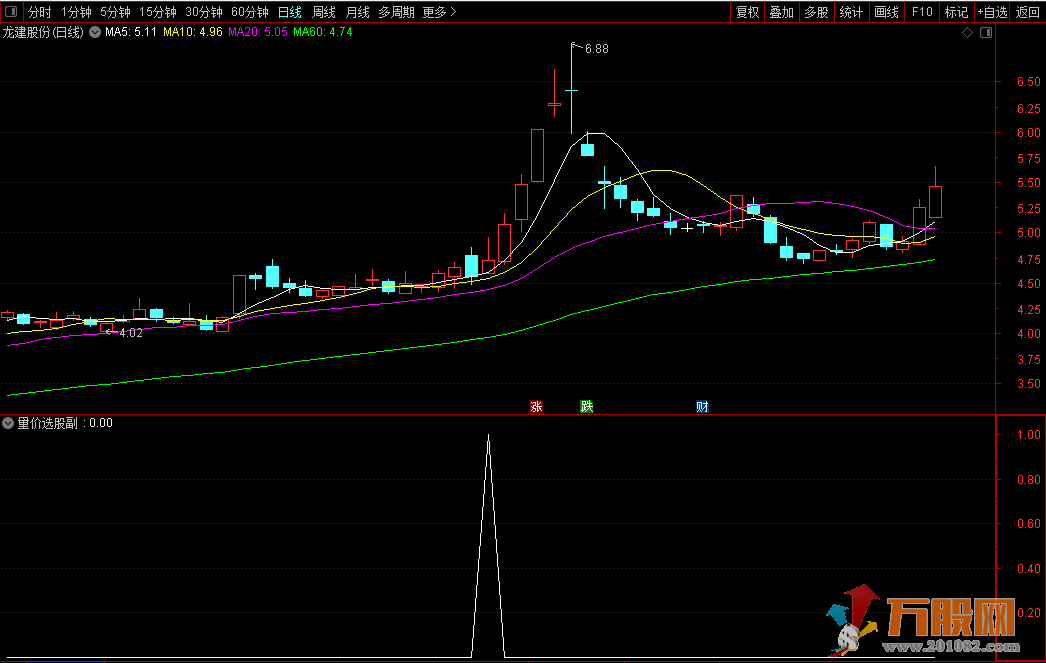Click the 量价选股副 : 0.00 label

65,423
